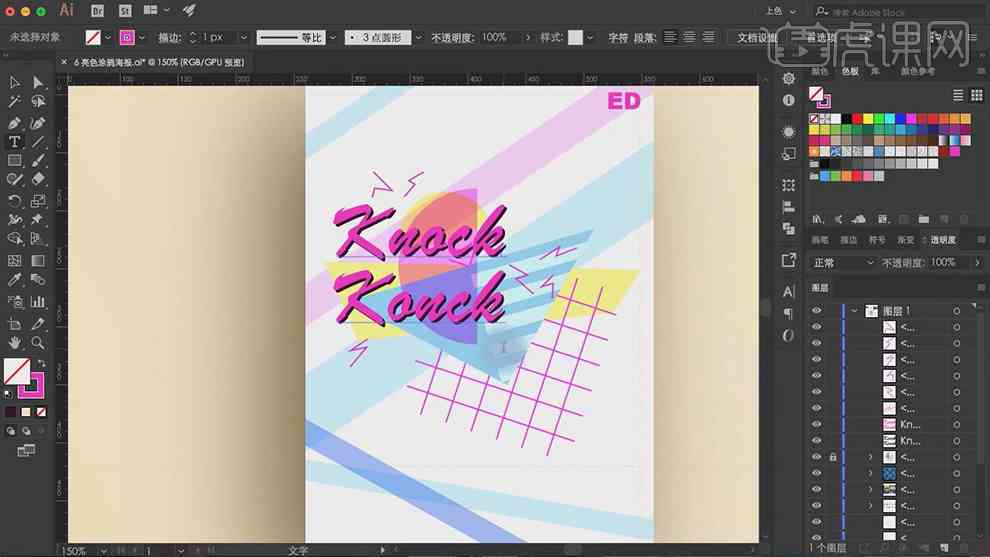Open Bridge via Br icon
This screenshot has width=990, height=557.
coord(97,11)
